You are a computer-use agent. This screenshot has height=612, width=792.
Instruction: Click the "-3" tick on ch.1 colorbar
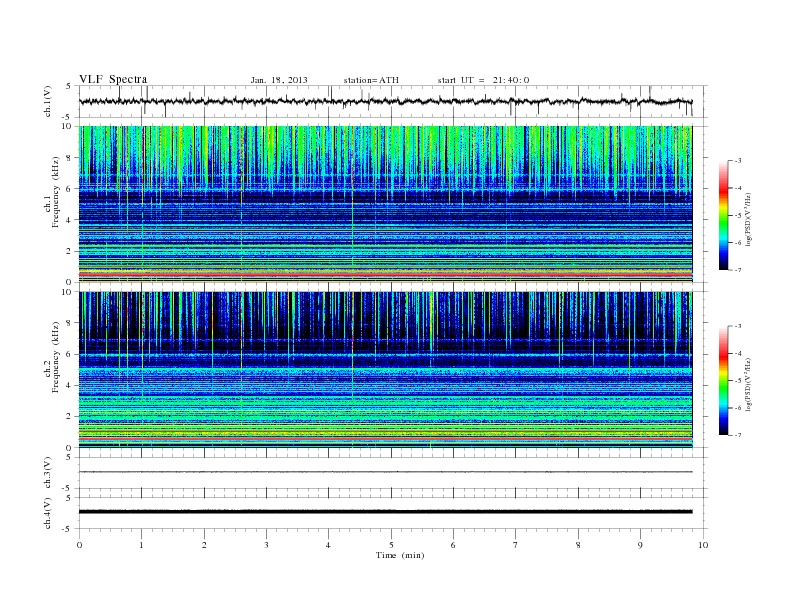point(737,161)
